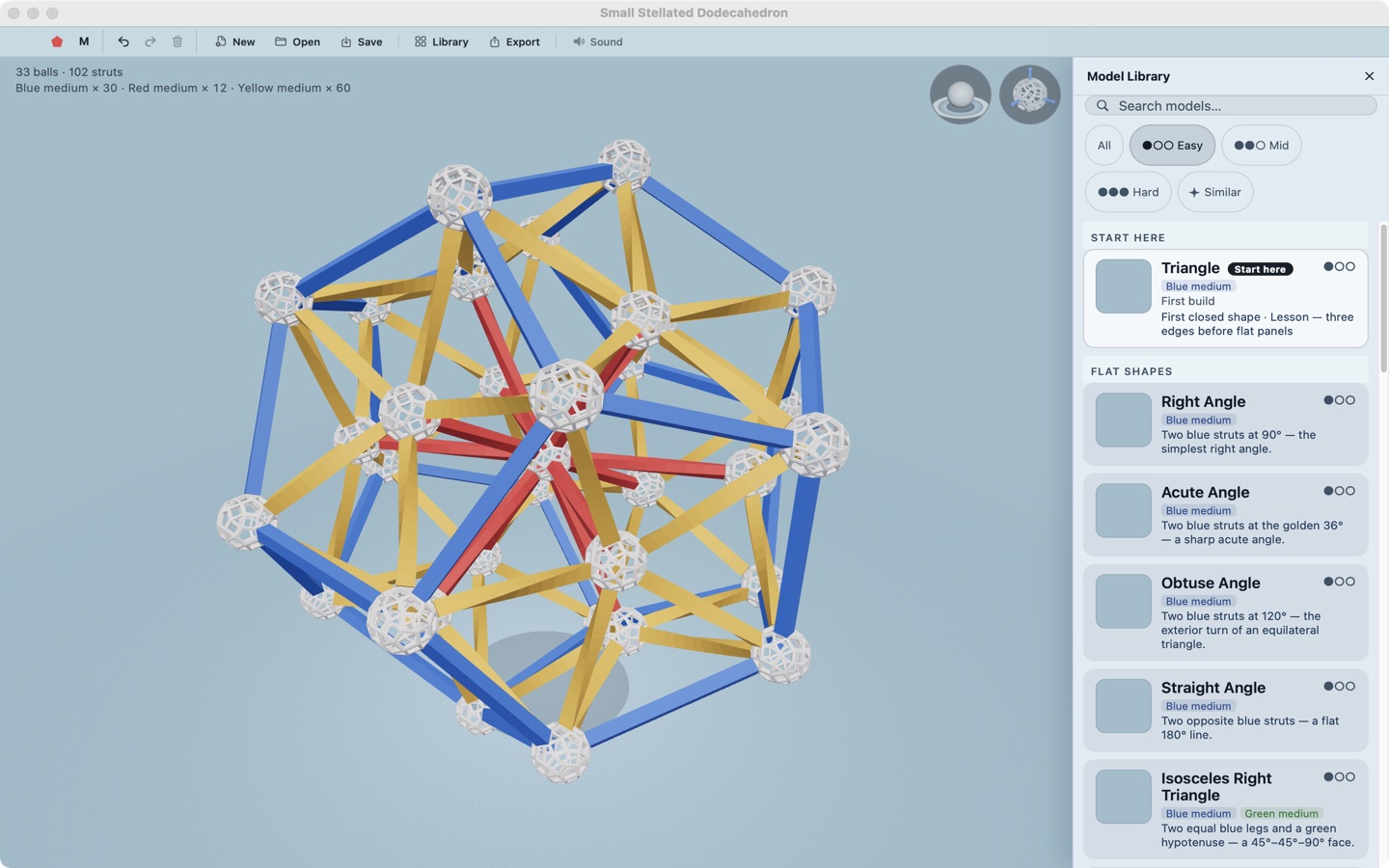This screenshot has width=1389, height=868.
Task: Click the ball-on-turntable view icon
Action: [961, 95]
